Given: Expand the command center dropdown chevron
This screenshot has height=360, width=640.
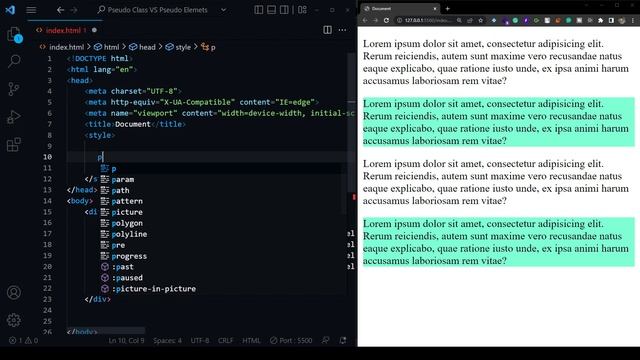Looking at the screenshot, I should 223,10.
